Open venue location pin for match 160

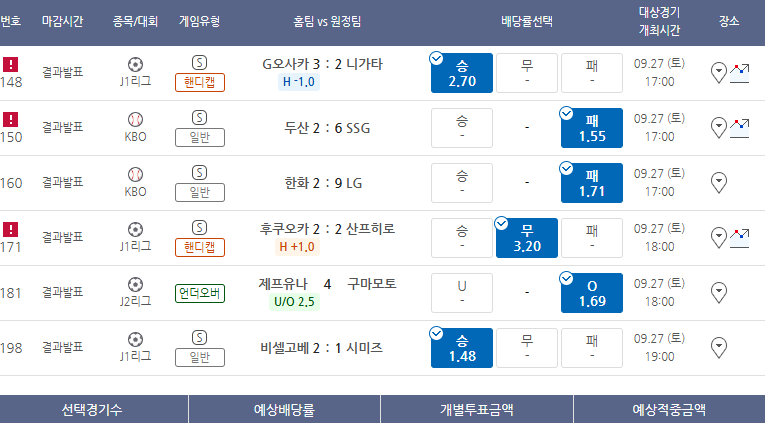tap(718, 183)
